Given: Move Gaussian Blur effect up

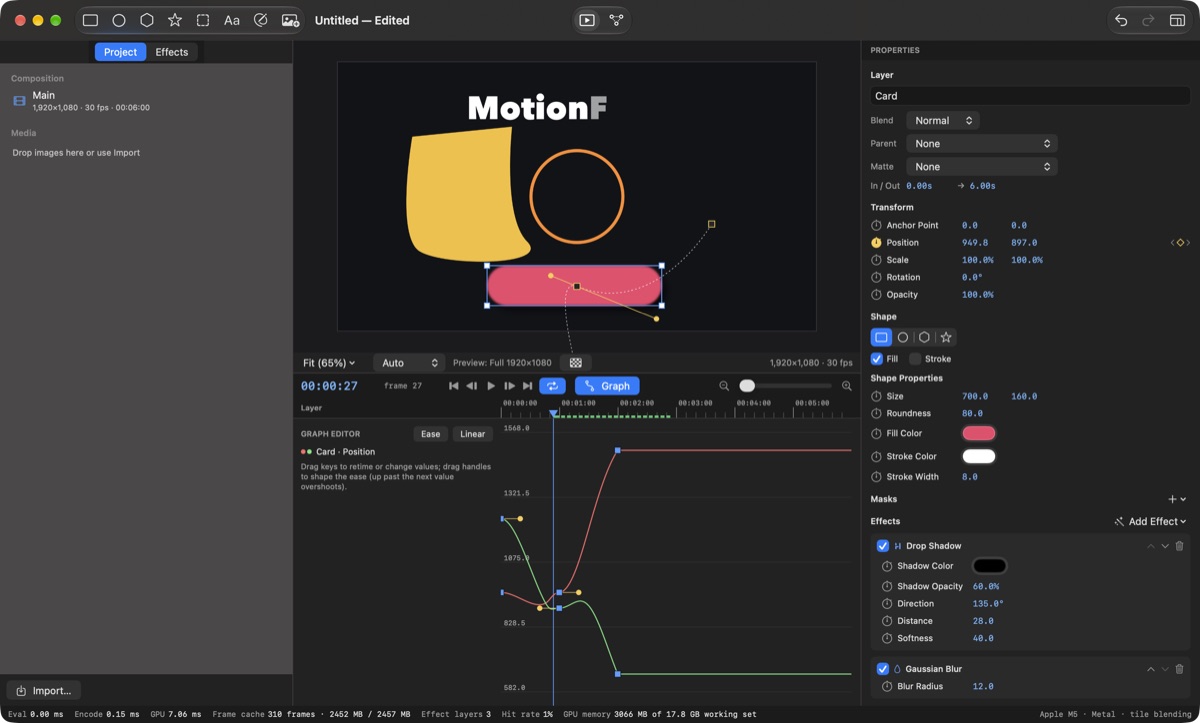Looking at the screenshot, I should [x=1151, y=669].
